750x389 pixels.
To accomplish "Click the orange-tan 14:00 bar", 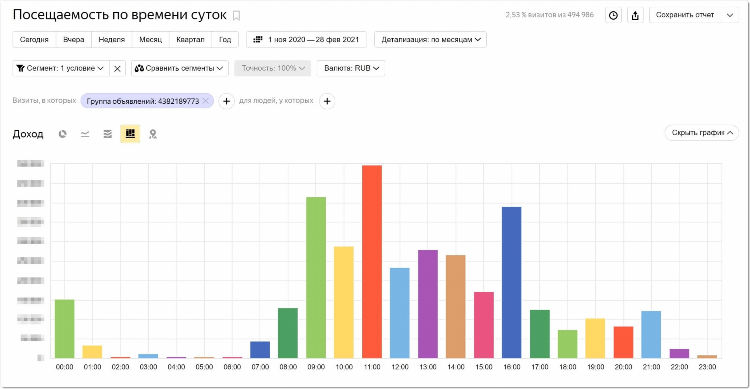I will pyautogui.click(x=455, y=307).
